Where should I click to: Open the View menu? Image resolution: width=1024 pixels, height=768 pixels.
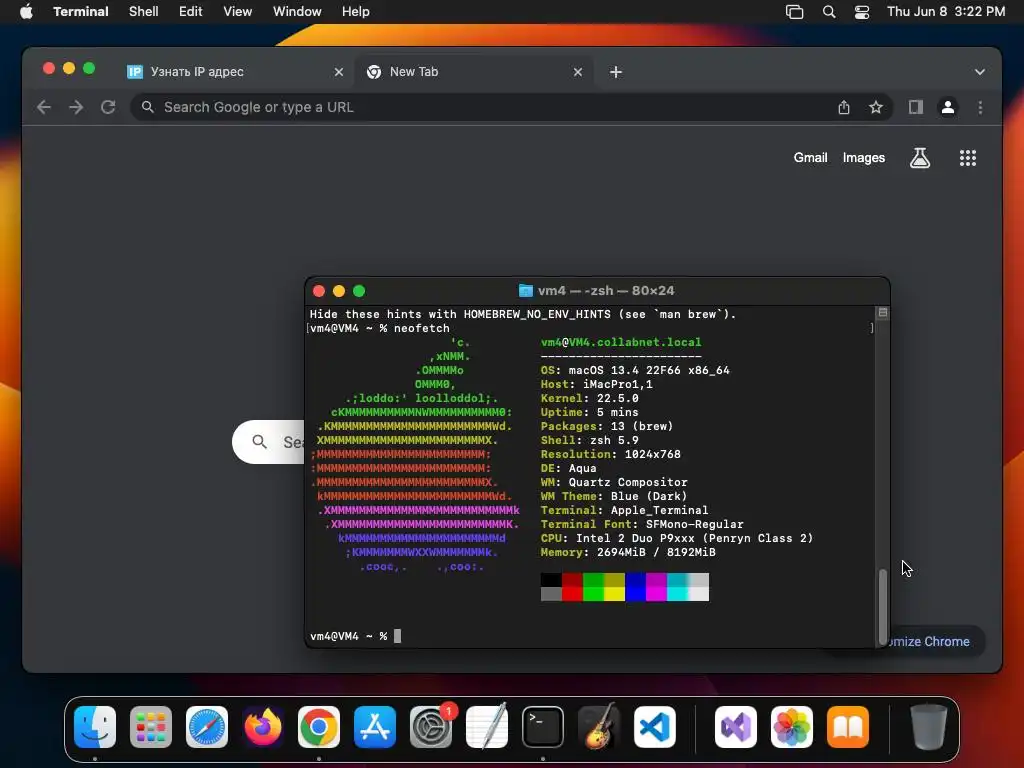pos(238,12)
